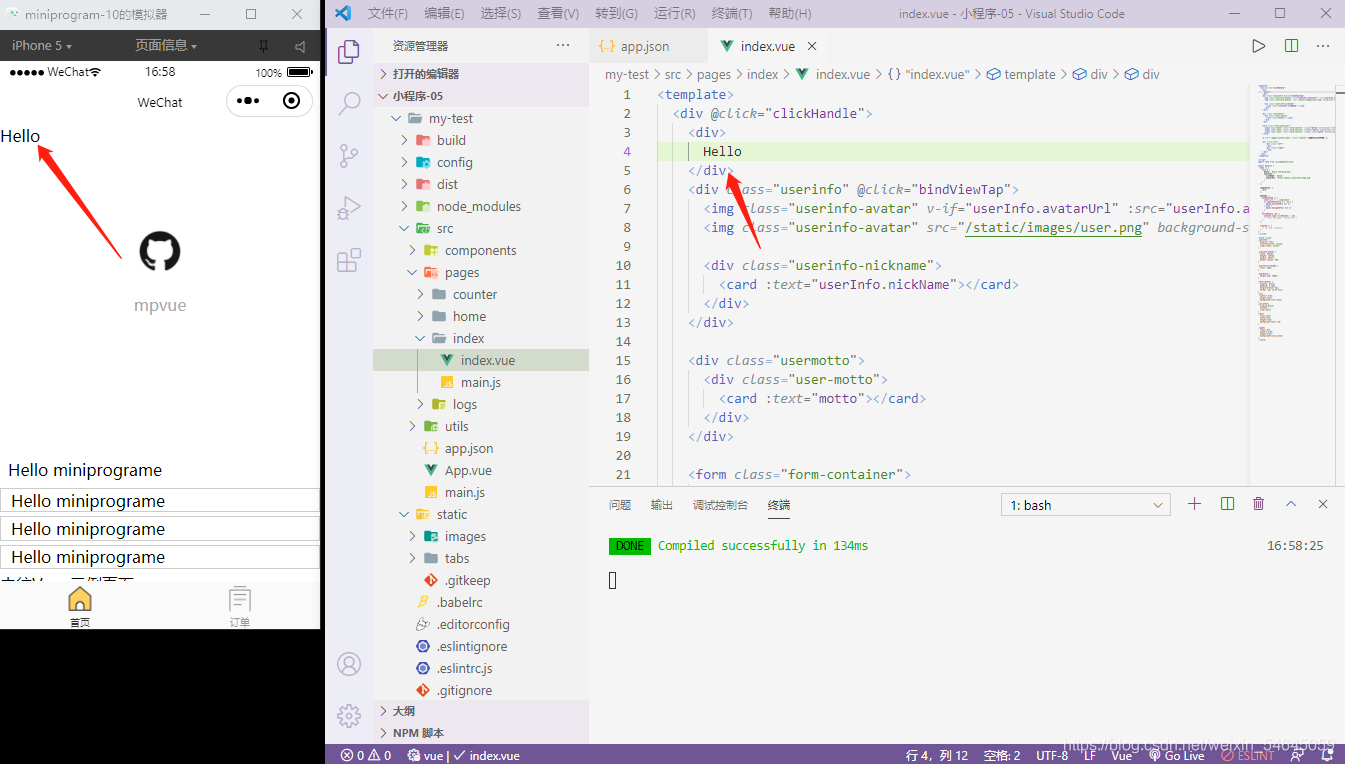Click the Split Editor icon
This screenshot has width=1345, height=764.
(x=1292, y=46)
